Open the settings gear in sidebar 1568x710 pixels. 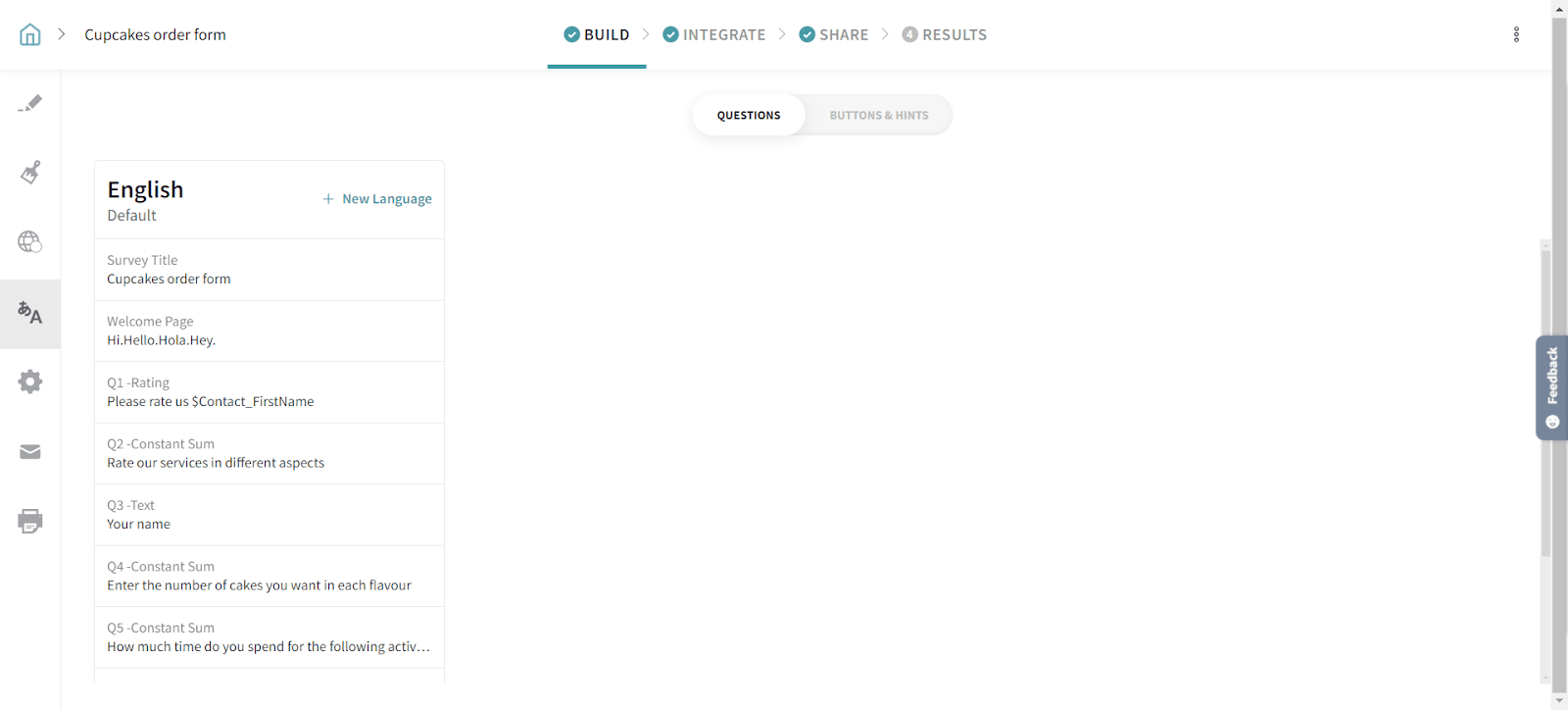[x=30, y=381]
